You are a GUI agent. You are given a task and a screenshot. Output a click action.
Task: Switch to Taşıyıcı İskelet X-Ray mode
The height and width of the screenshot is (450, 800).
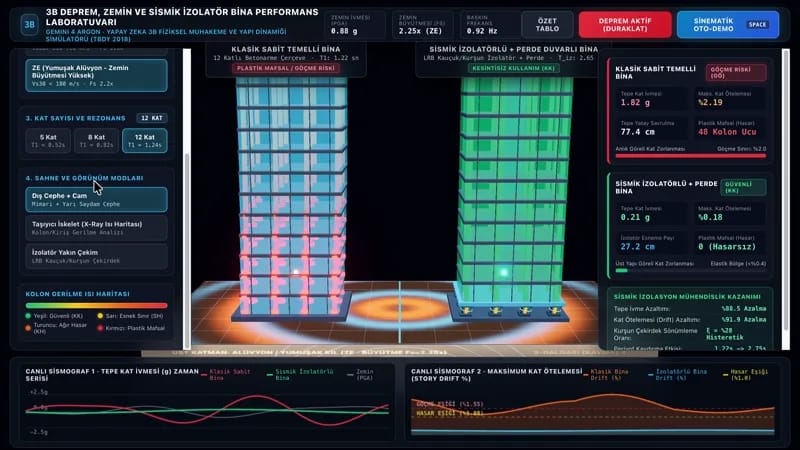[x=96, y=228]
